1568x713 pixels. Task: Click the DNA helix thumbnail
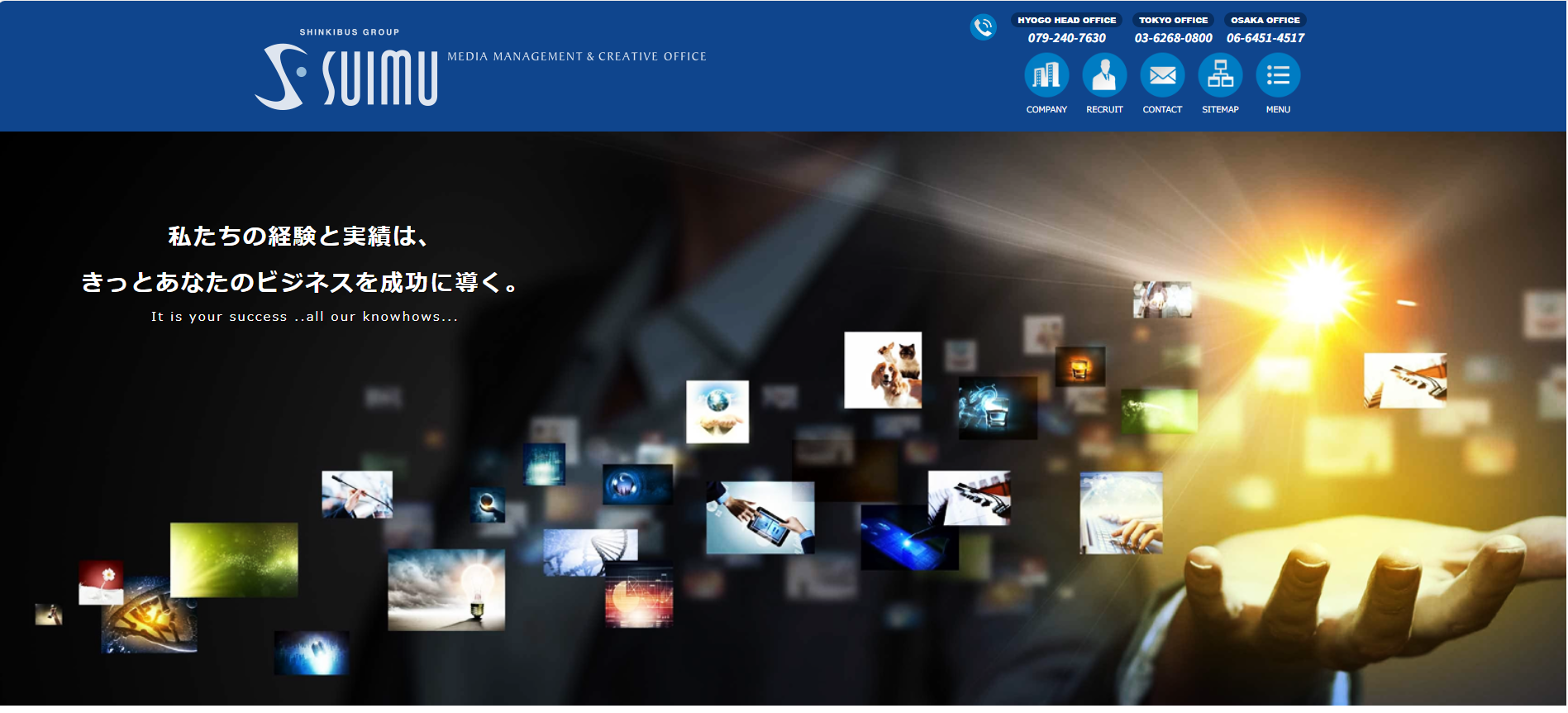(x=590, y=552)
